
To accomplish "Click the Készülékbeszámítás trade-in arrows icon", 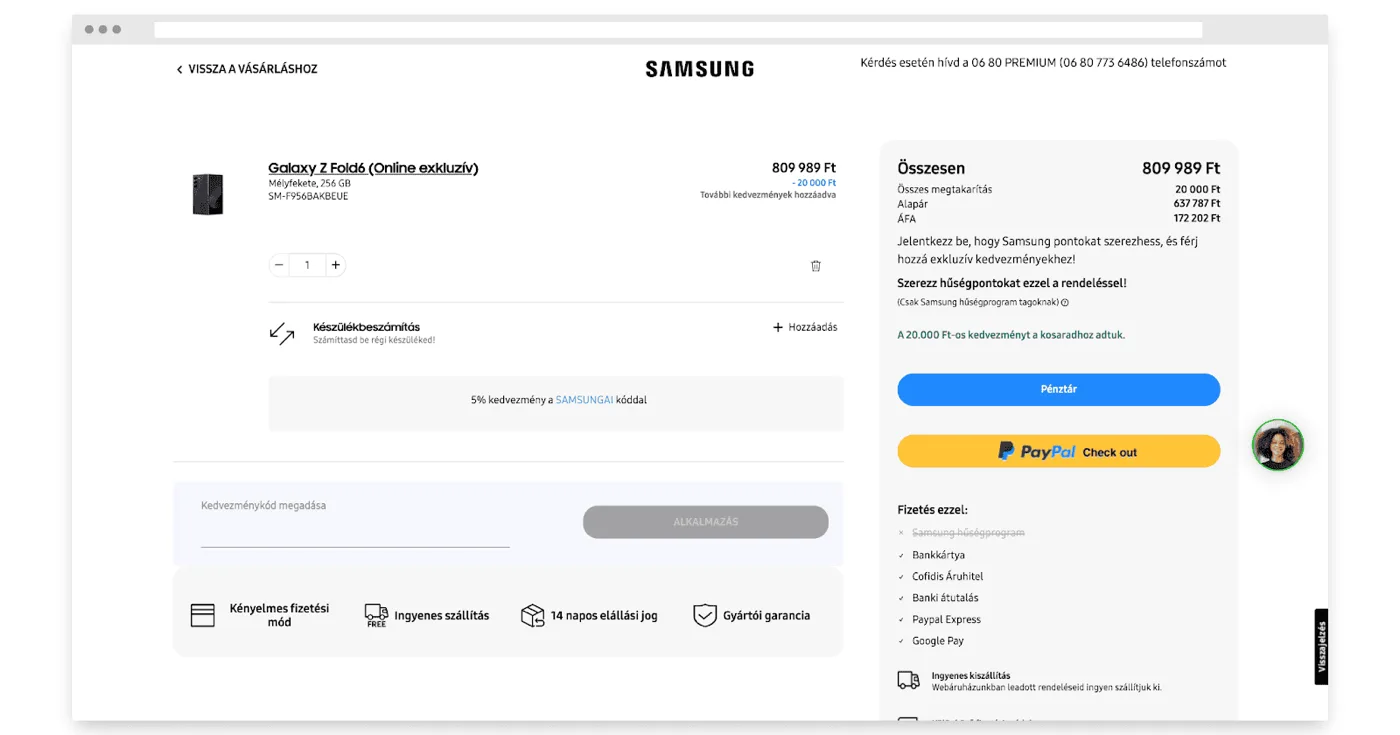I will 282,333.
